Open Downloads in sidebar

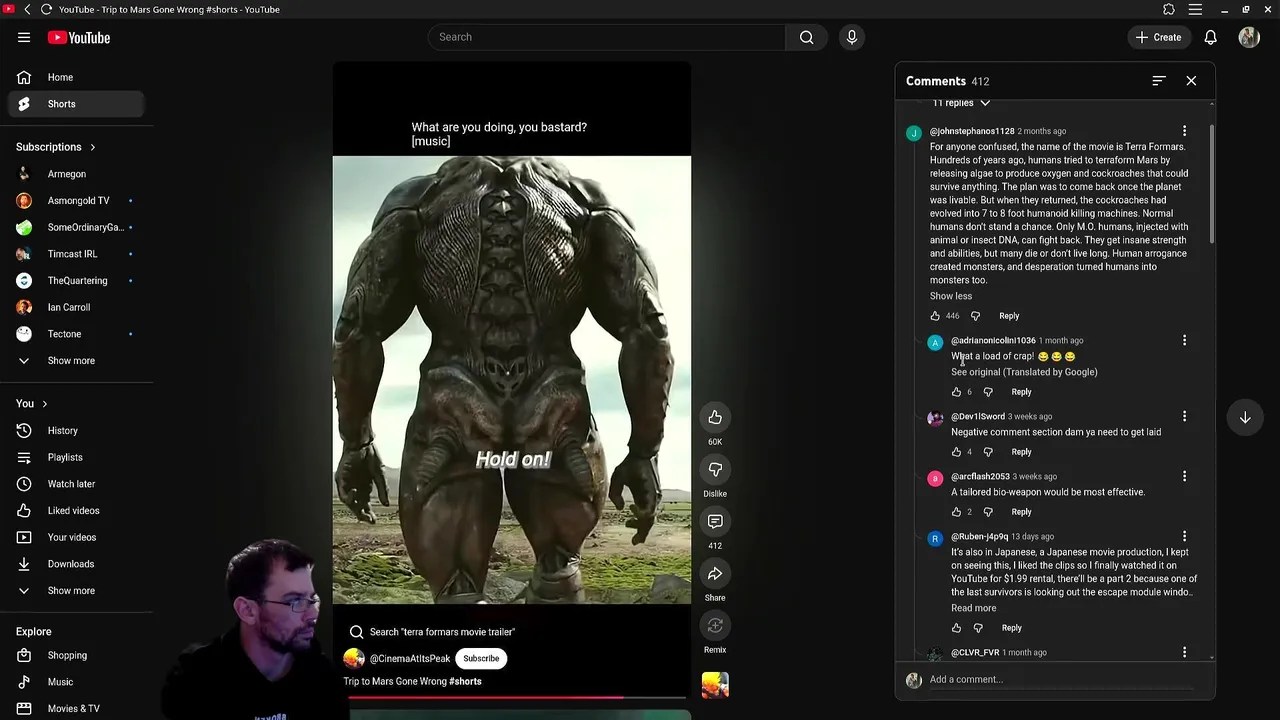(77, 564)
